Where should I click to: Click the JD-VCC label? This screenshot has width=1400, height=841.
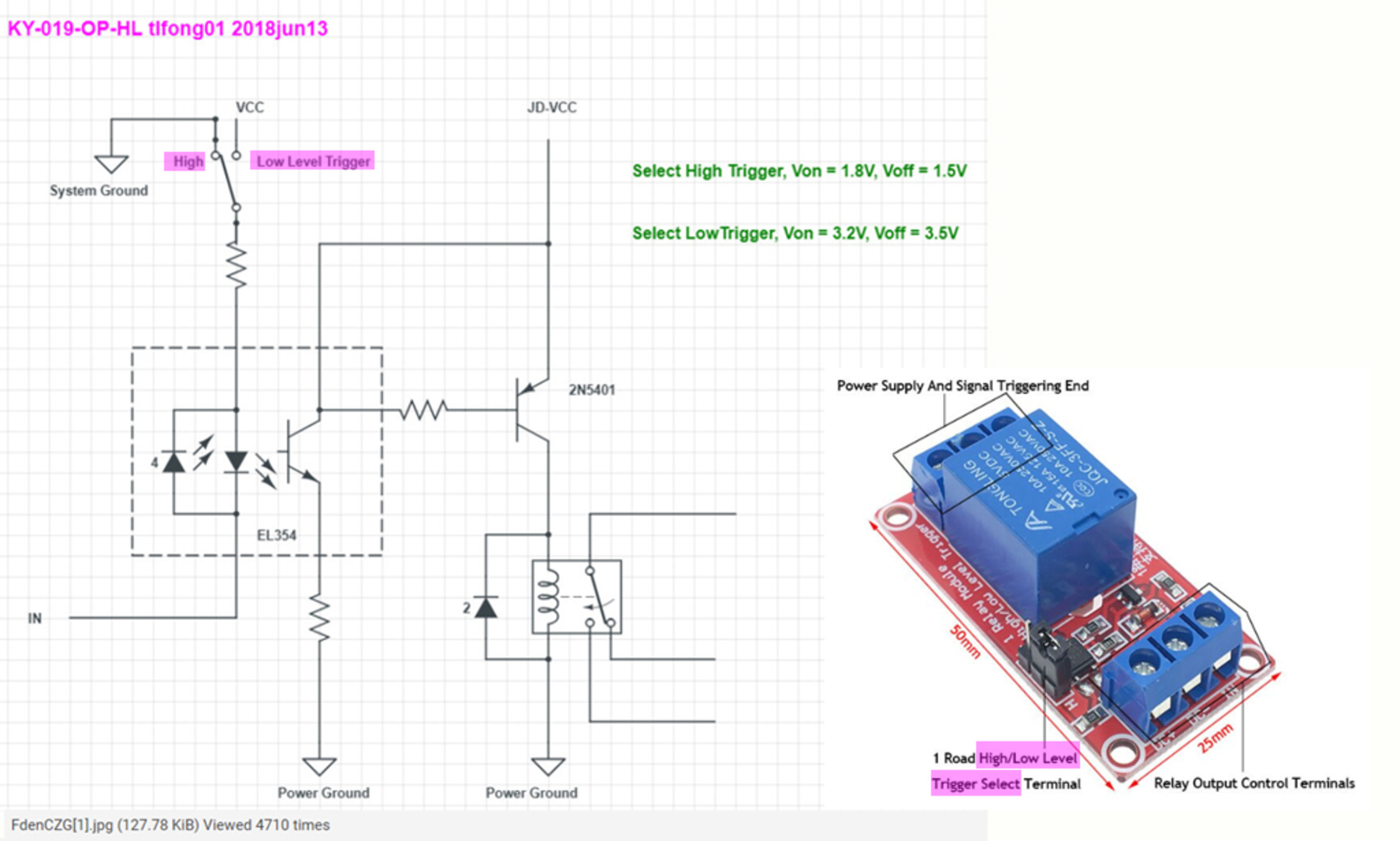[552, 107]
